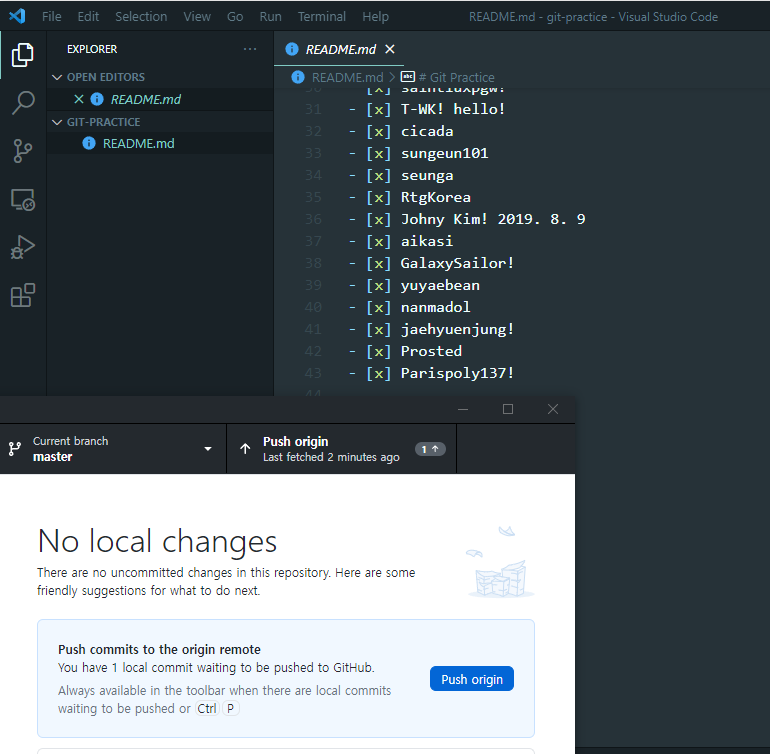The width and height of the screenshot is (770, 754).
Task: Click the blue Push origin button
Action: [x=471, y=679]
